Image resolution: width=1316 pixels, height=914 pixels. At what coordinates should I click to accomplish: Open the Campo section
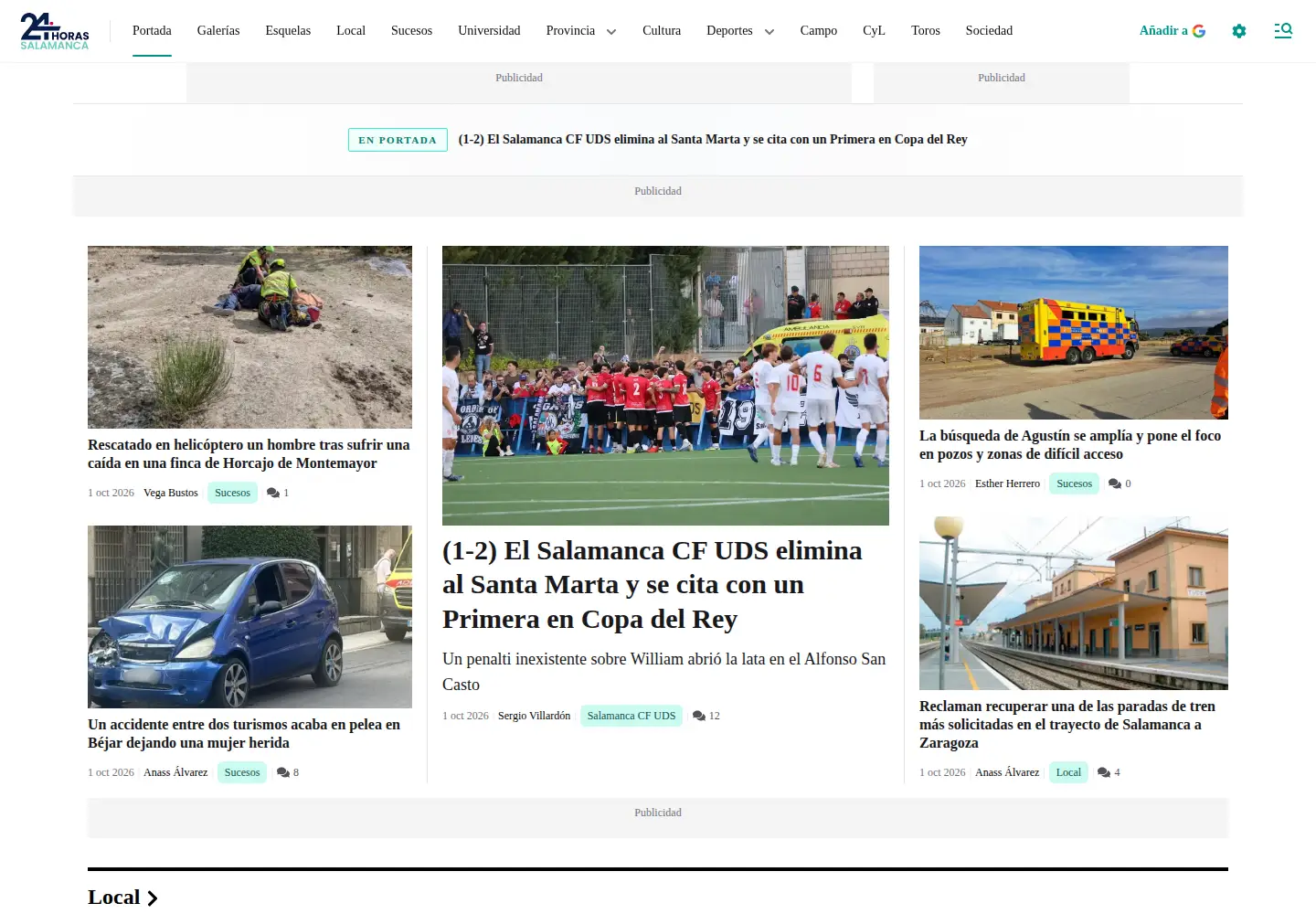(819, 31)
